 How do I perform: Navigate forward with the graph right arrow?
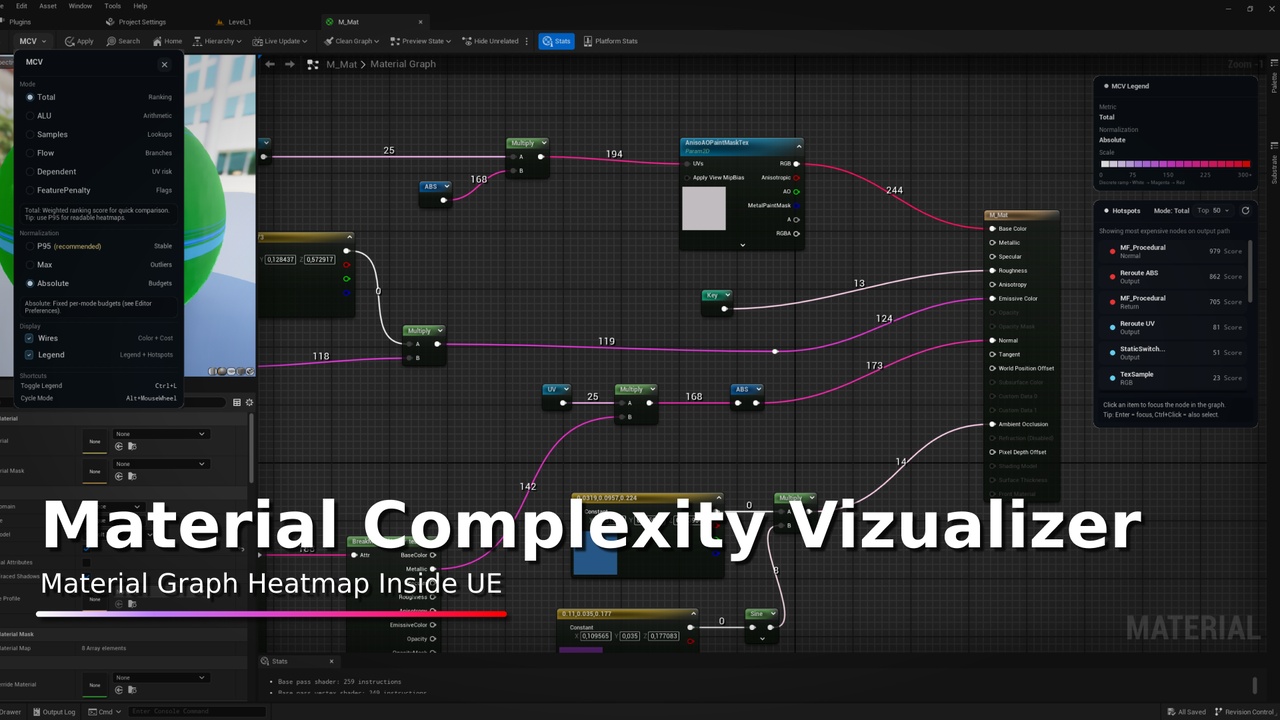290,64
